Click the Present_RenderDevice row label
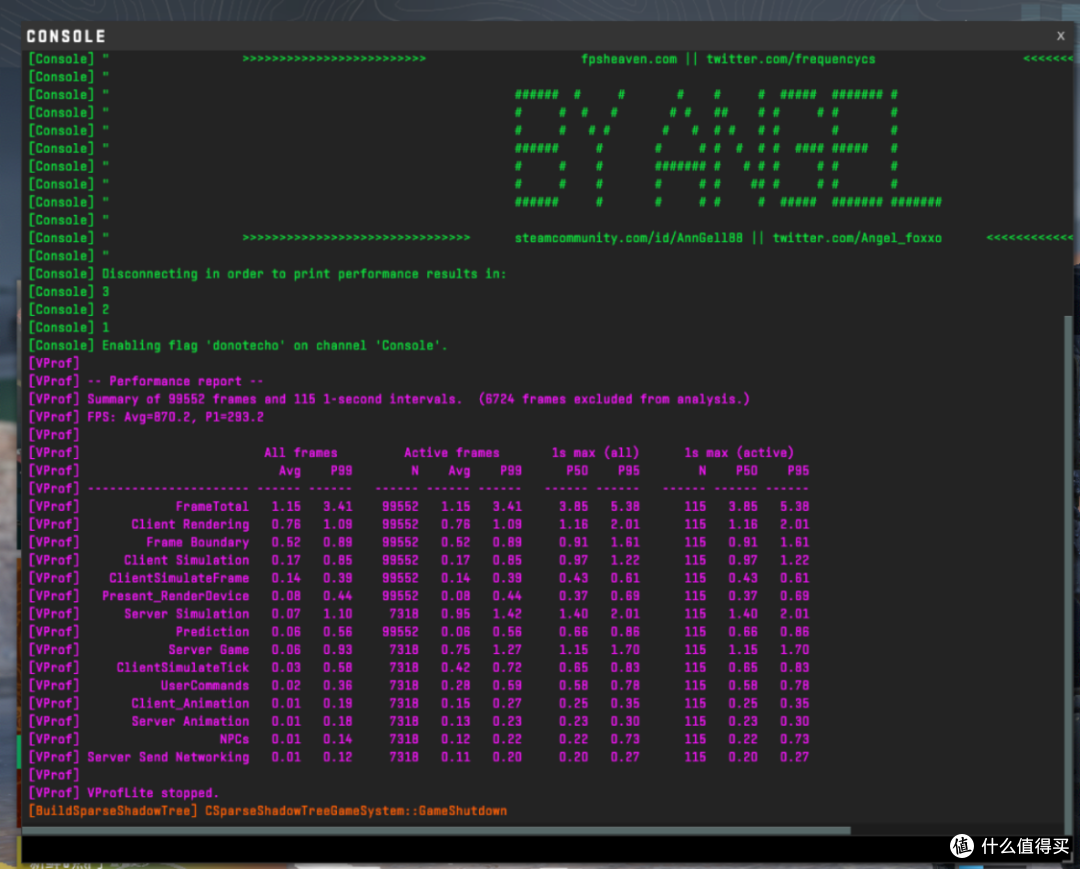The width and height of the screenshot is (1080, 869). 176,596
